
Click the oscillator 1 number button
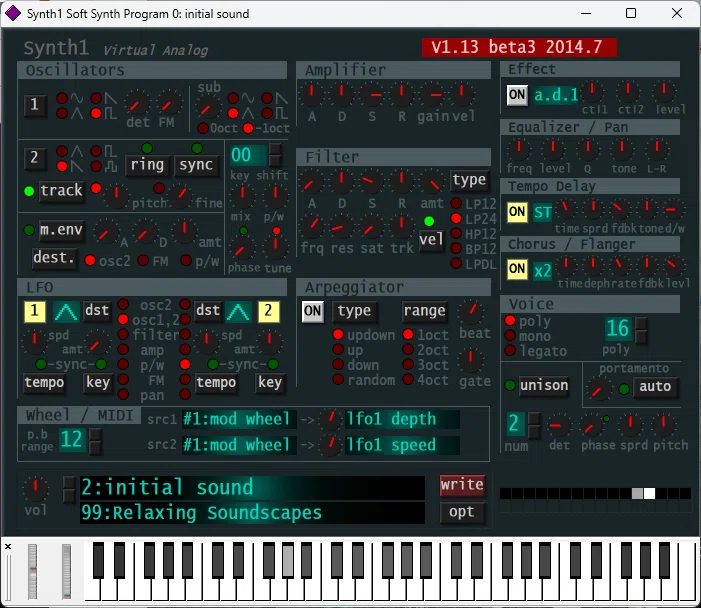(34, 105)
